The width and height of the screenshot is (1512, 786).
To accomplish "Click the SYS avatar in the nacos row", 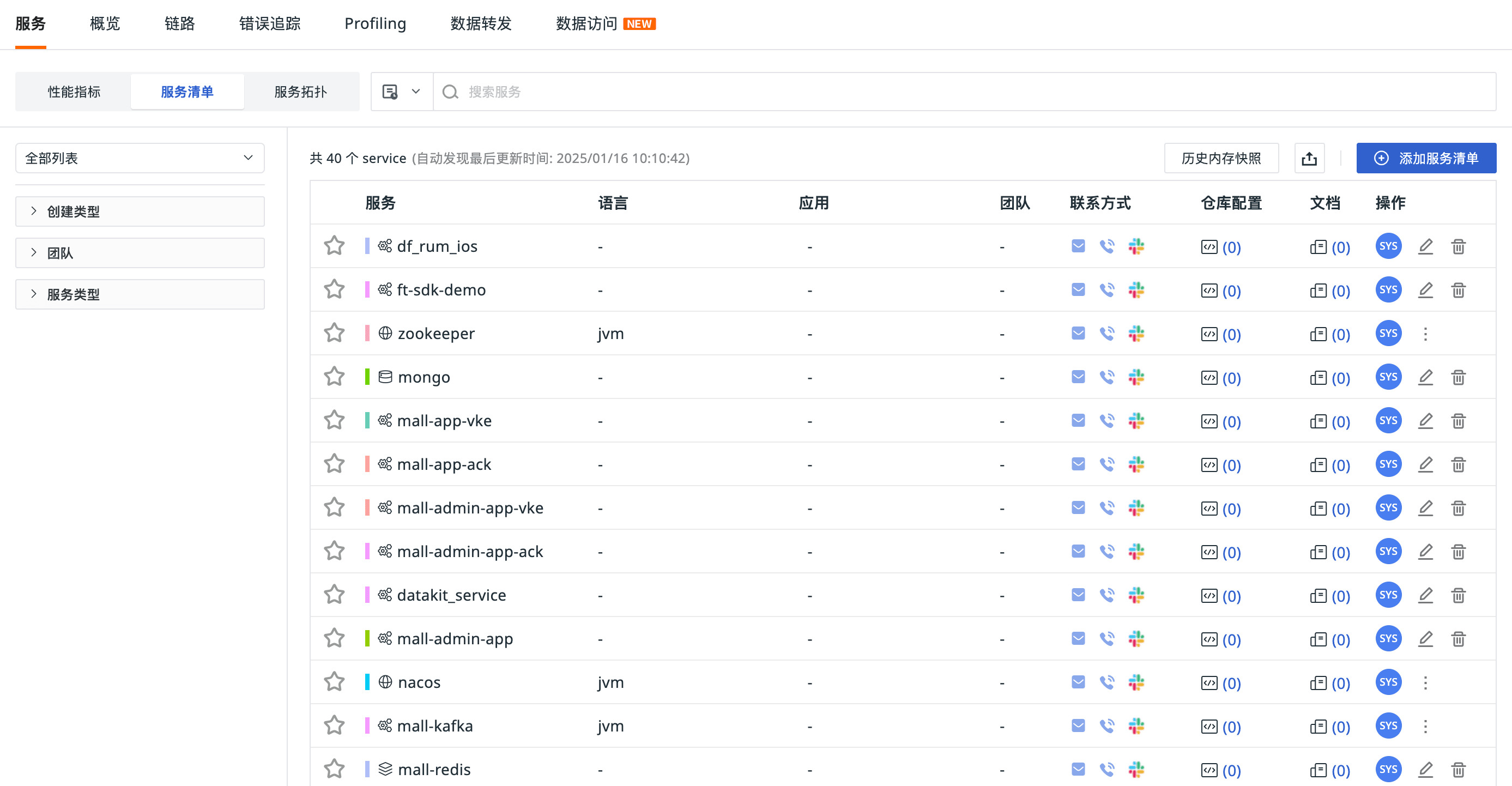I will point(1388,682).
